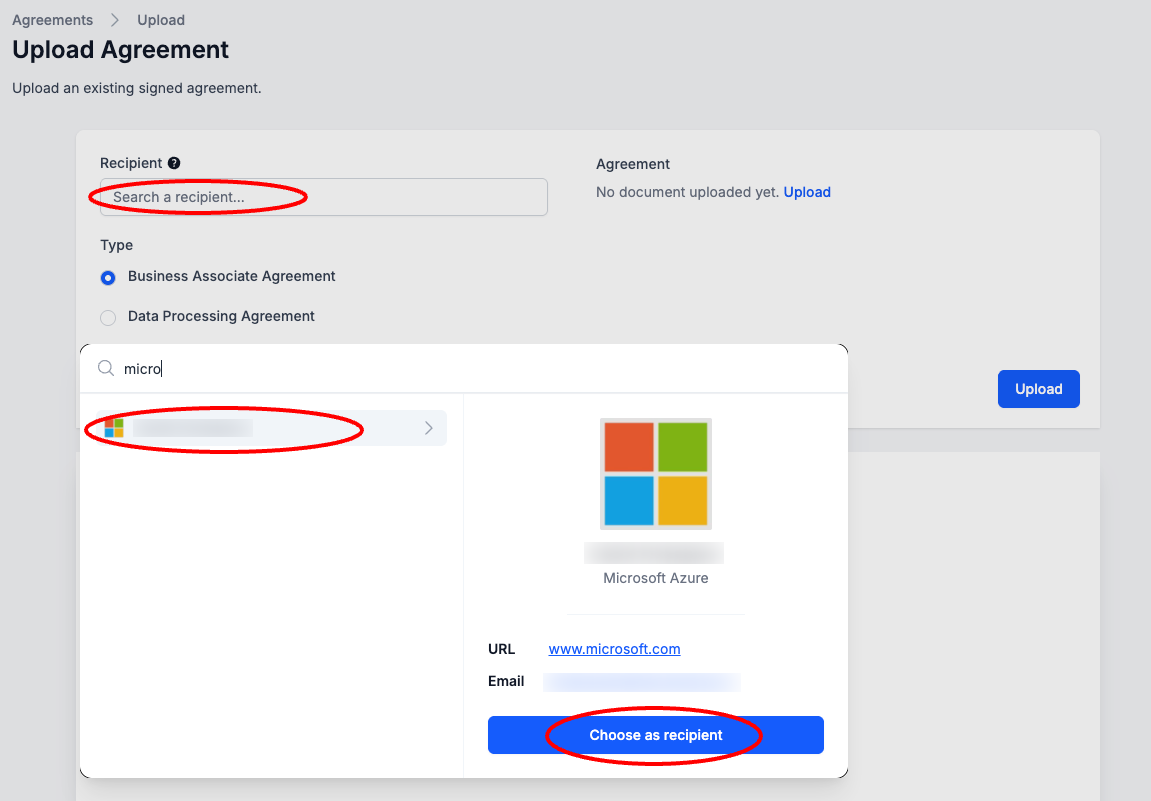Click the small Microsoft logo in results
Image resolution: width=1151 pixels, height=801 pixels.
tap(114, 428)
